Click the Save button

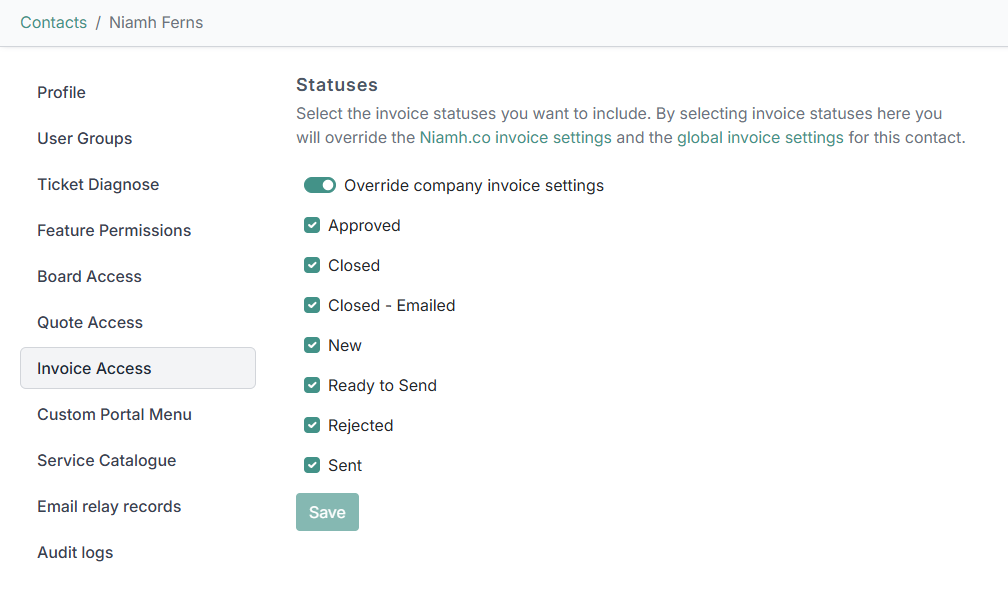click(327, 512)
